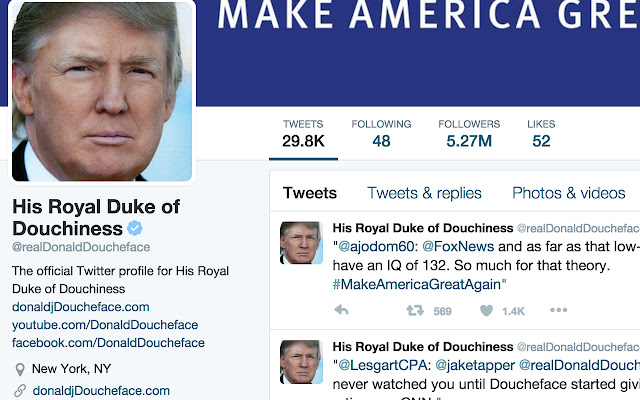This screenshot has width=640, height=400.
Task: Click the location pin icon beside New York
Action: (x=20, y=369)
